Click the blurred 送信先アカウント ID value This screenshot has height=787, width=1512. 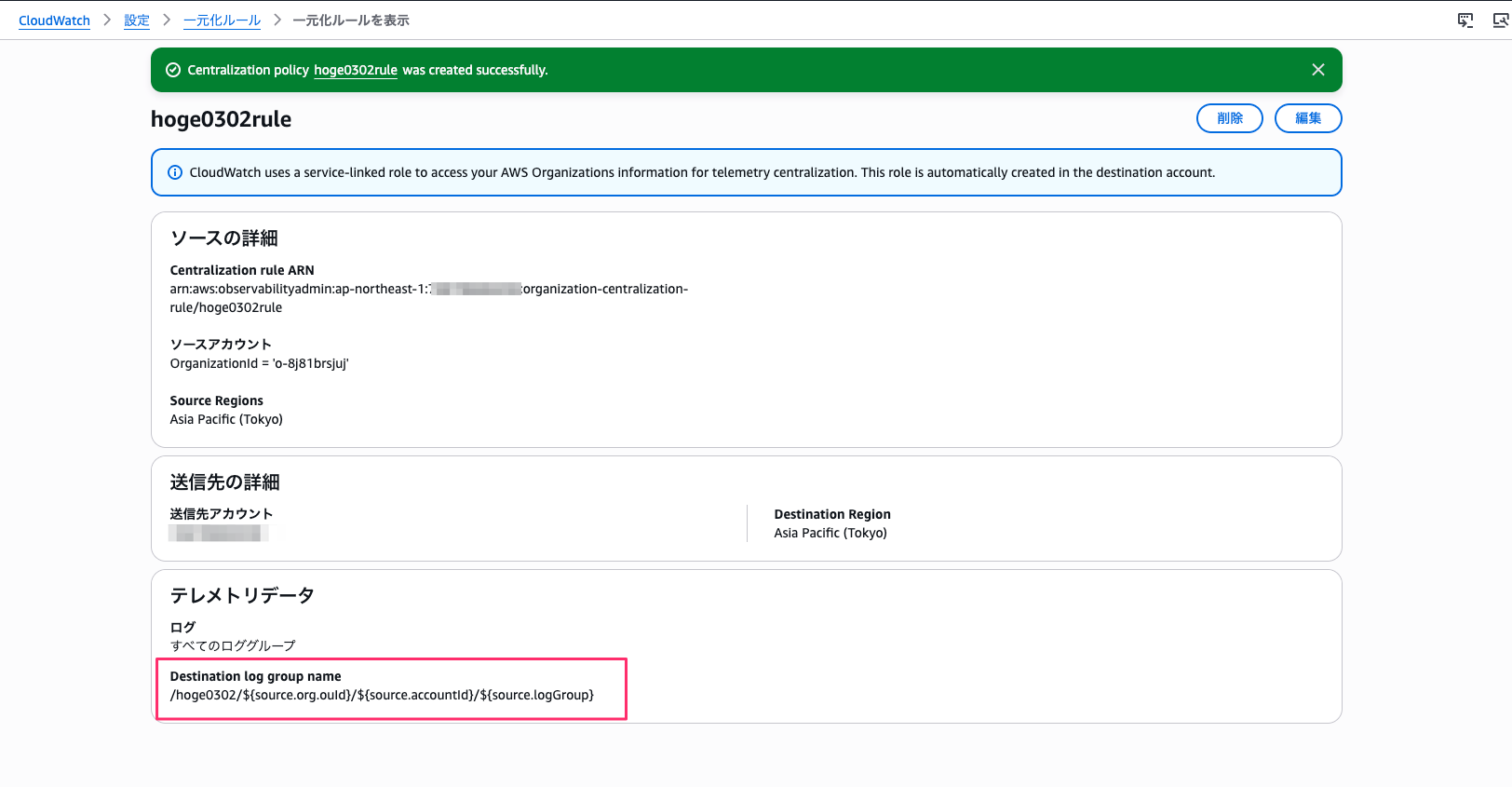(x=219, y=533)
